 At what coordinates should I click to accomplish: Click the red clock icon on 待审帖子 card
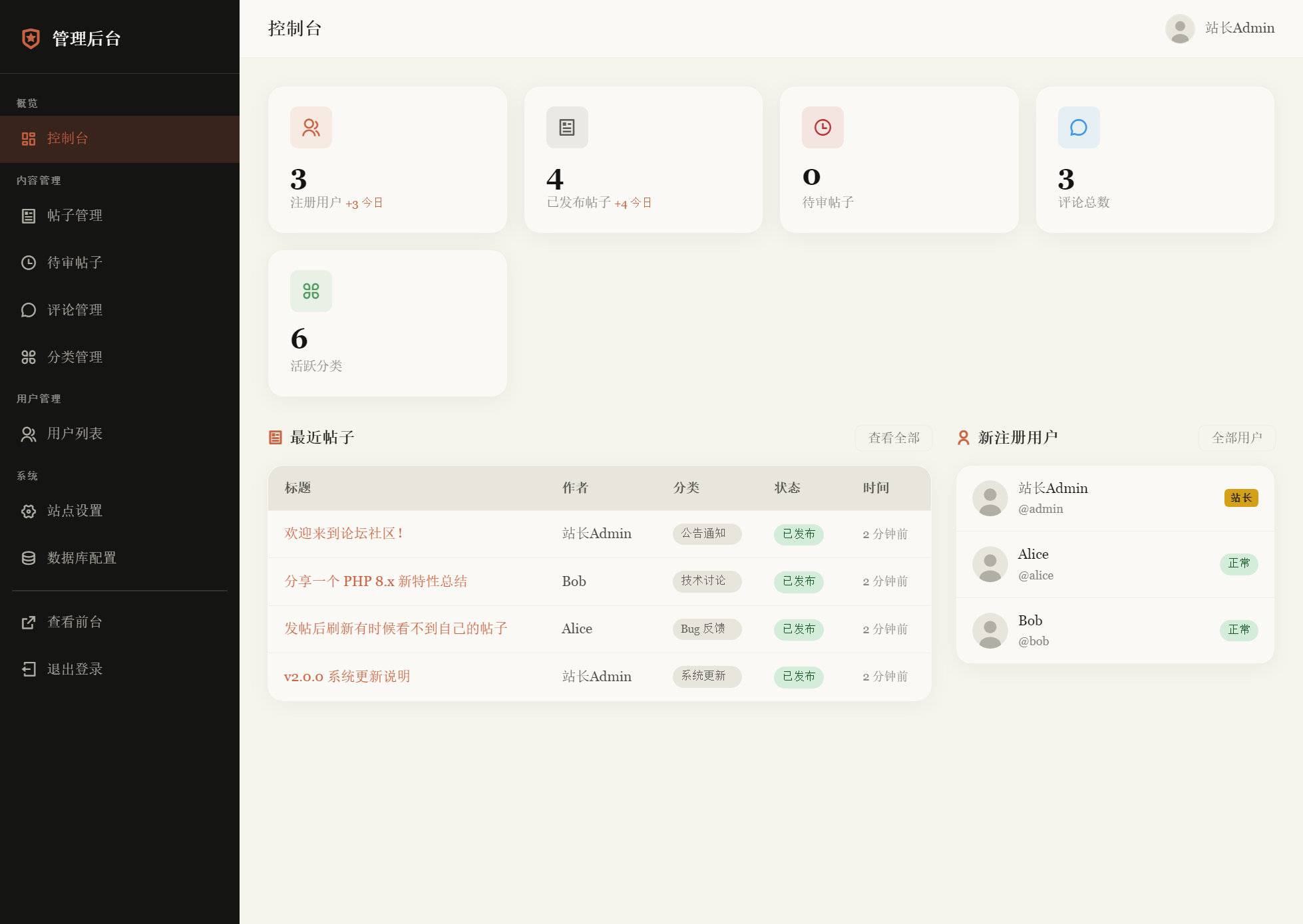pos(823,127)
